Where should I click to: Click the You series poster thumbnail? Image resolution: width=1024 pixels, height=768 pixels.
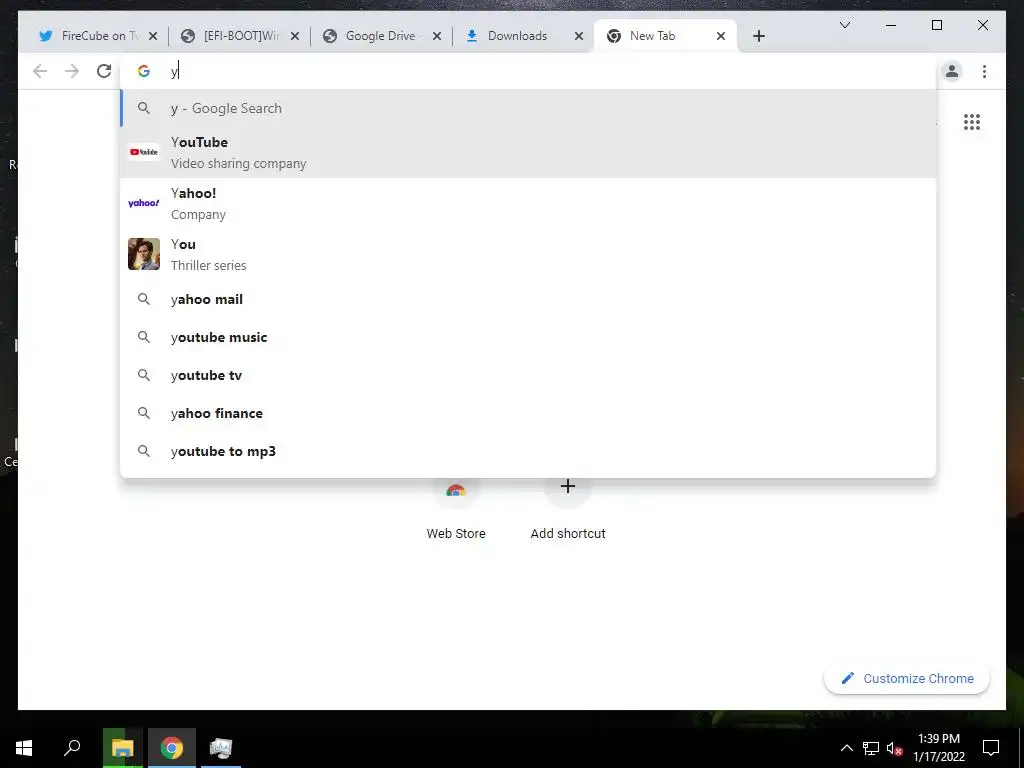coord(144,254)
